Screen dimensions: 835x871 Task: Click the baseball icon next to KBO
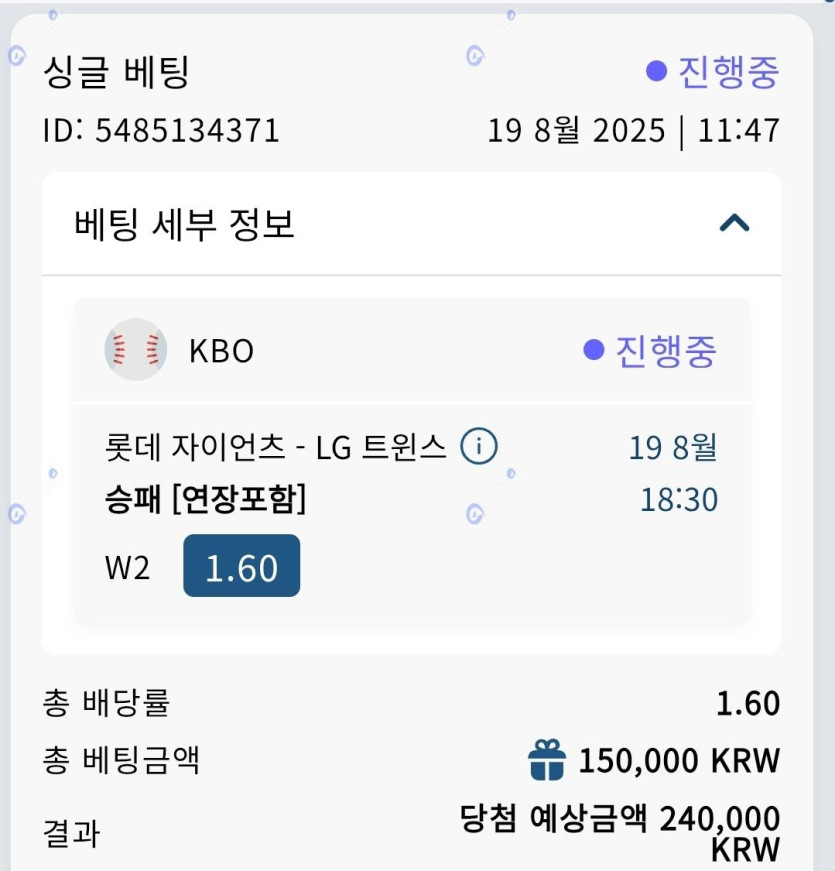pos(135,350)
